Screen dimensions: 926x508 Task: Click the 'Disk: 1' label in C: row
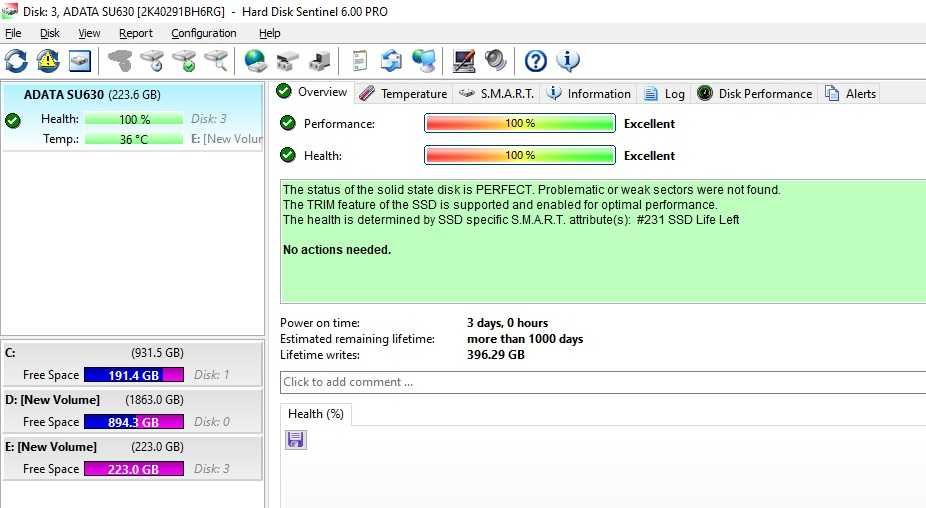[x=211, y=375]
